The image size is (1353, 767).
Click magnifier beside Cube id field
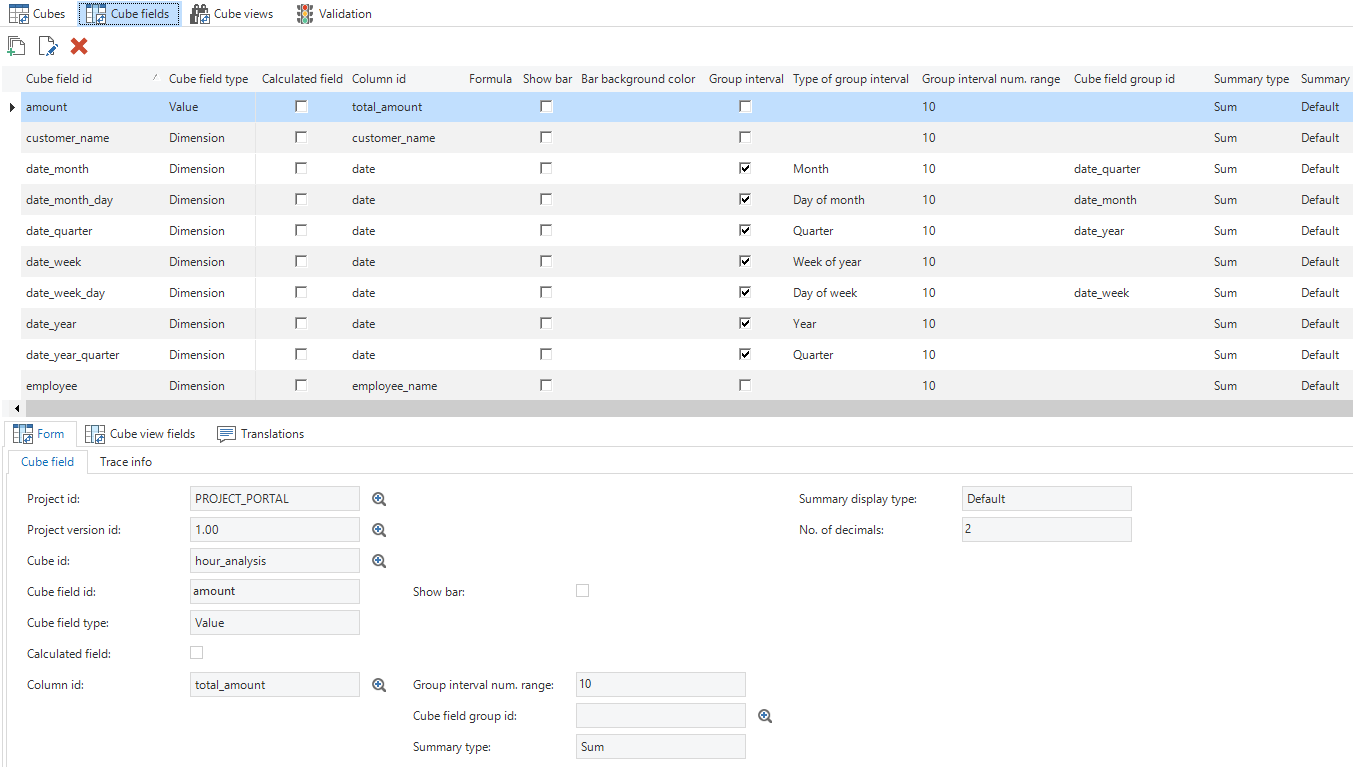379,561
